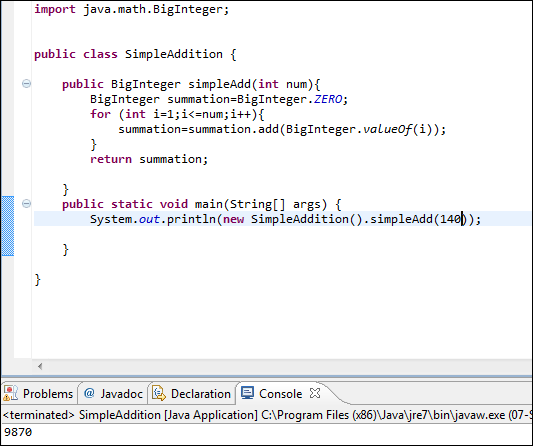Click the Declaration tab icon
Image resolution: width=533 pixels, height=446 pixels.
(158, 393)
